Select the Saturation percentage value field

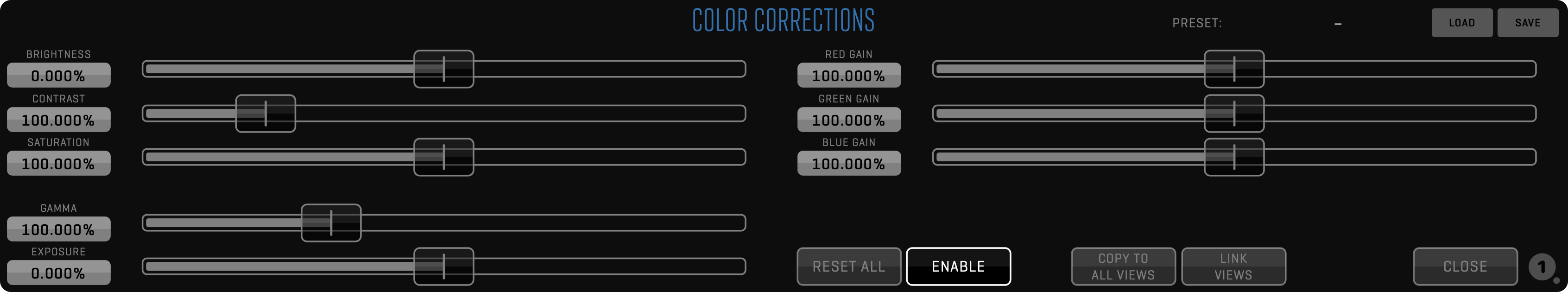[58, 164]
